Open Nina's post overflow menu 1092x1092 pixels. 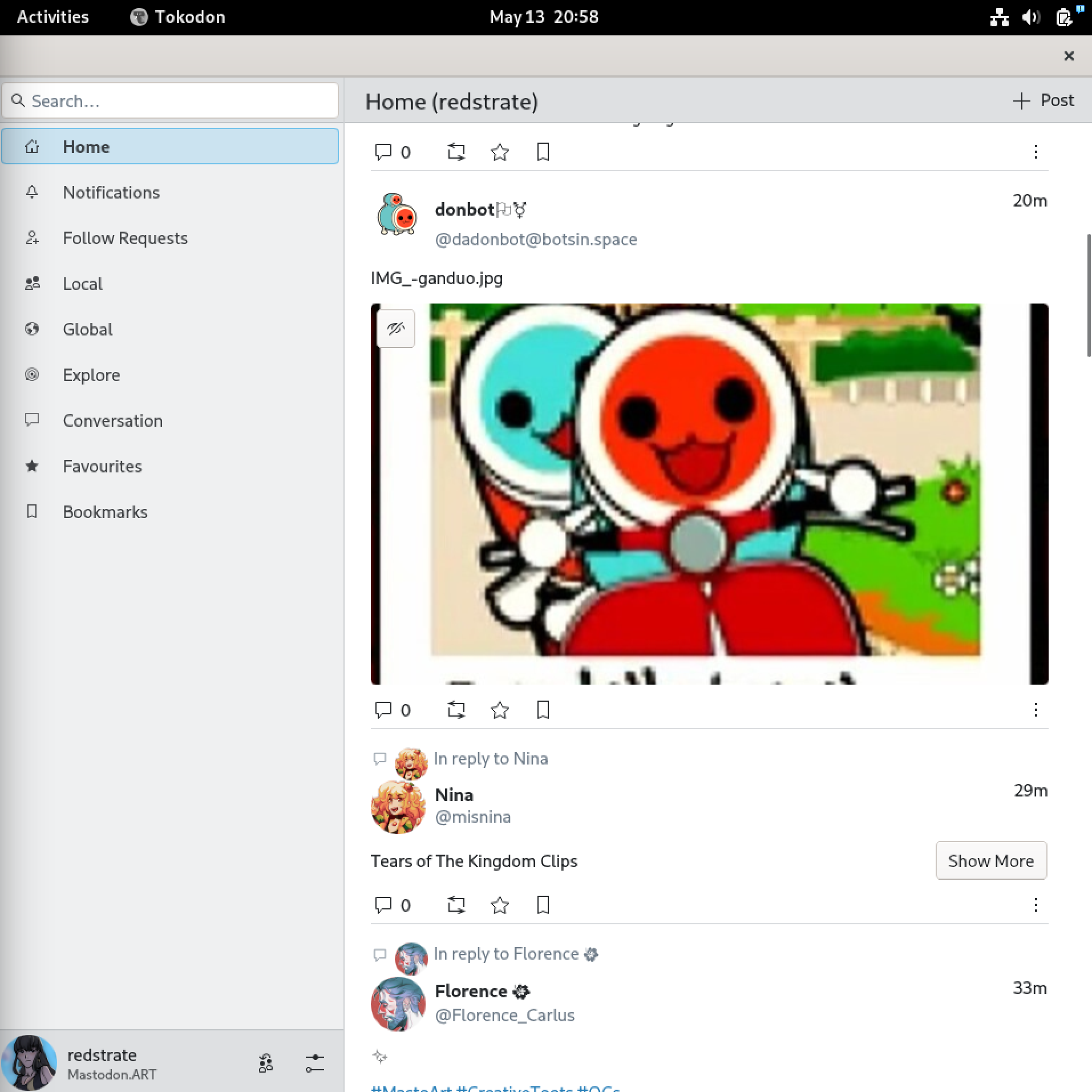tap(1036, 905)
